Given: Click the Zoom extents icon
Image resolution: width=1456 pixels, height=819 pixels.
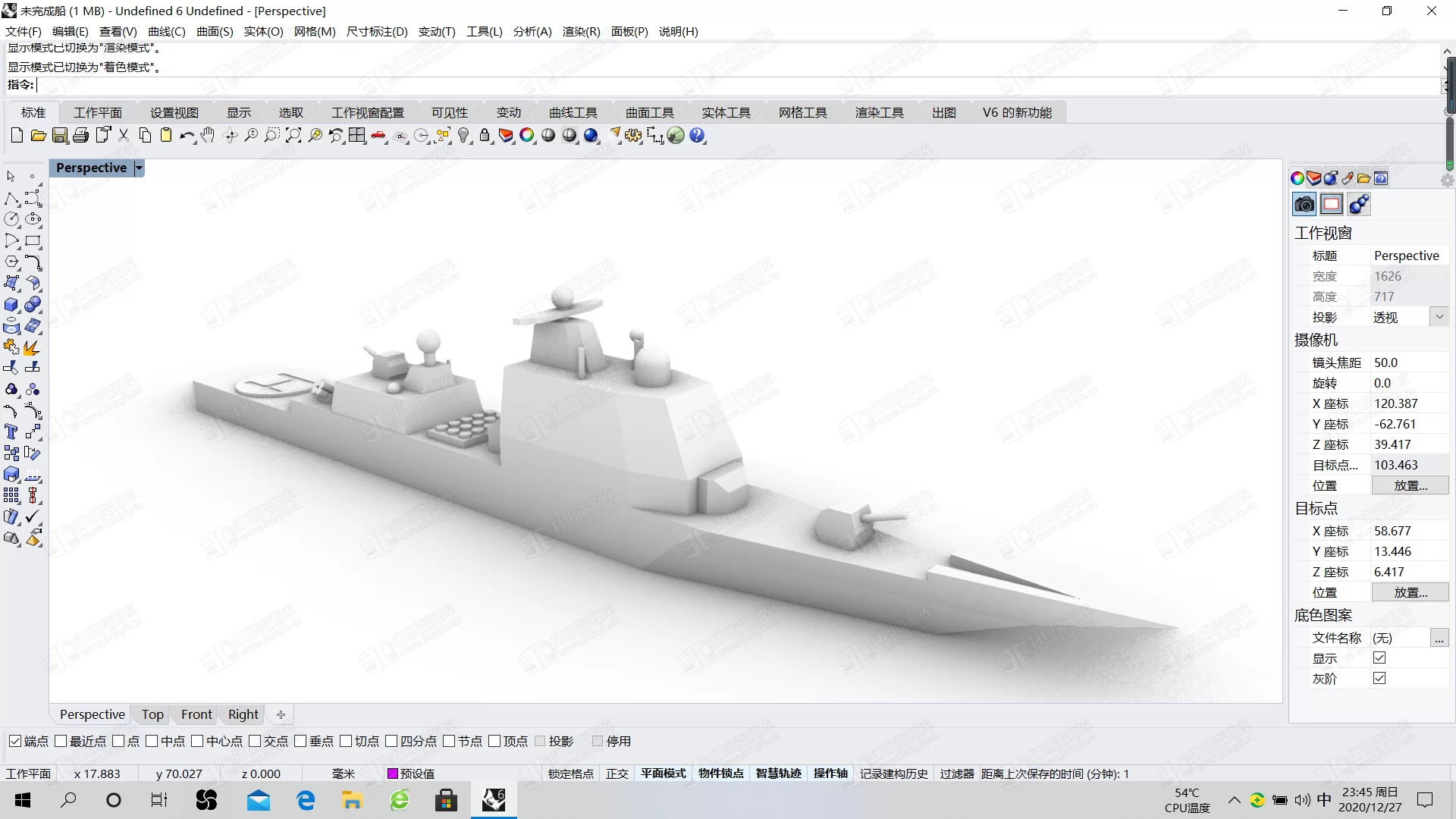Looking at the screenshot, I should pos(293,136).
